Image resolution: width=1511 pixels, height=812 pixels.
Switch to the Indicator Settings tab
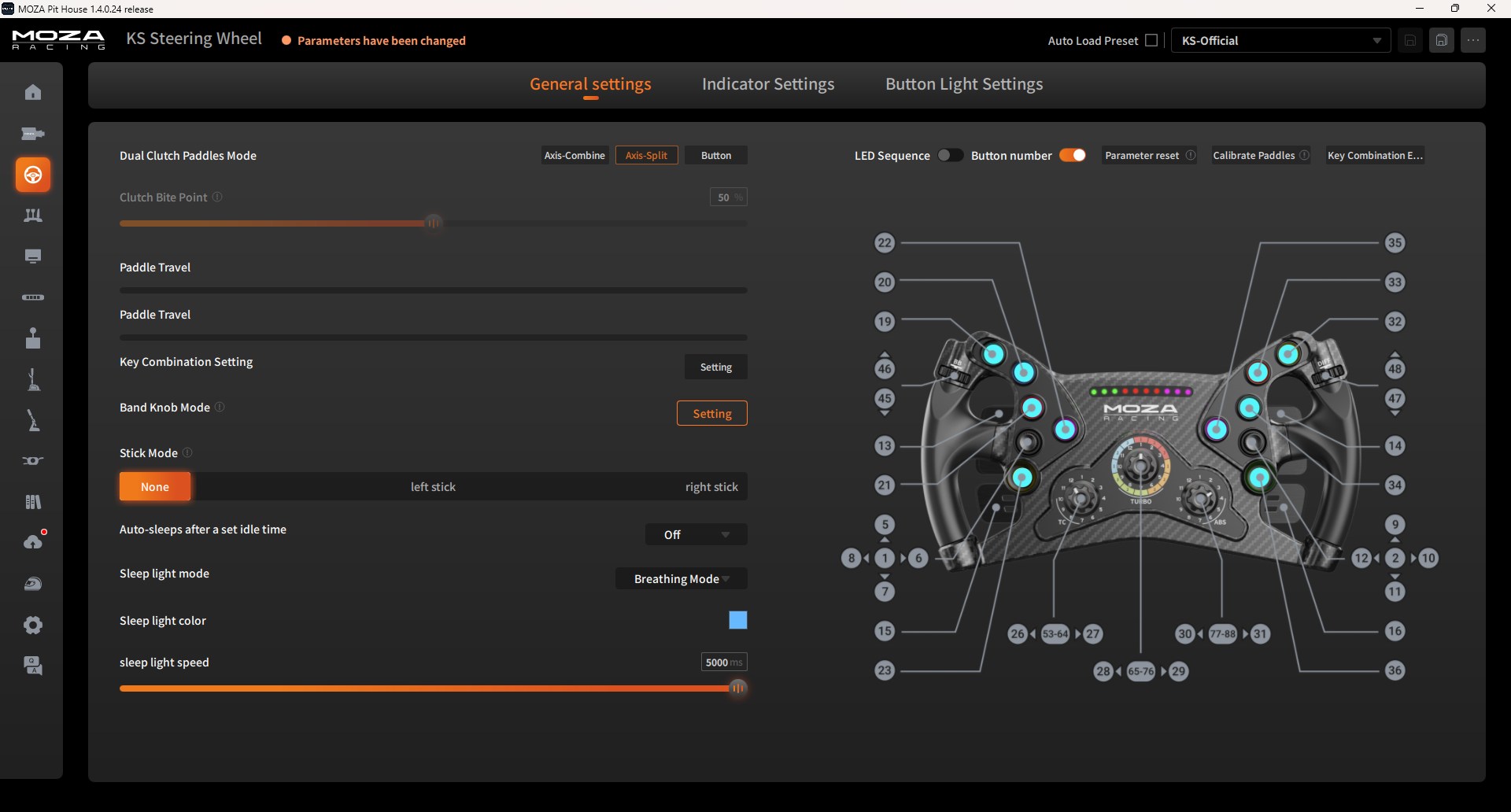click(x=768, y=84)
